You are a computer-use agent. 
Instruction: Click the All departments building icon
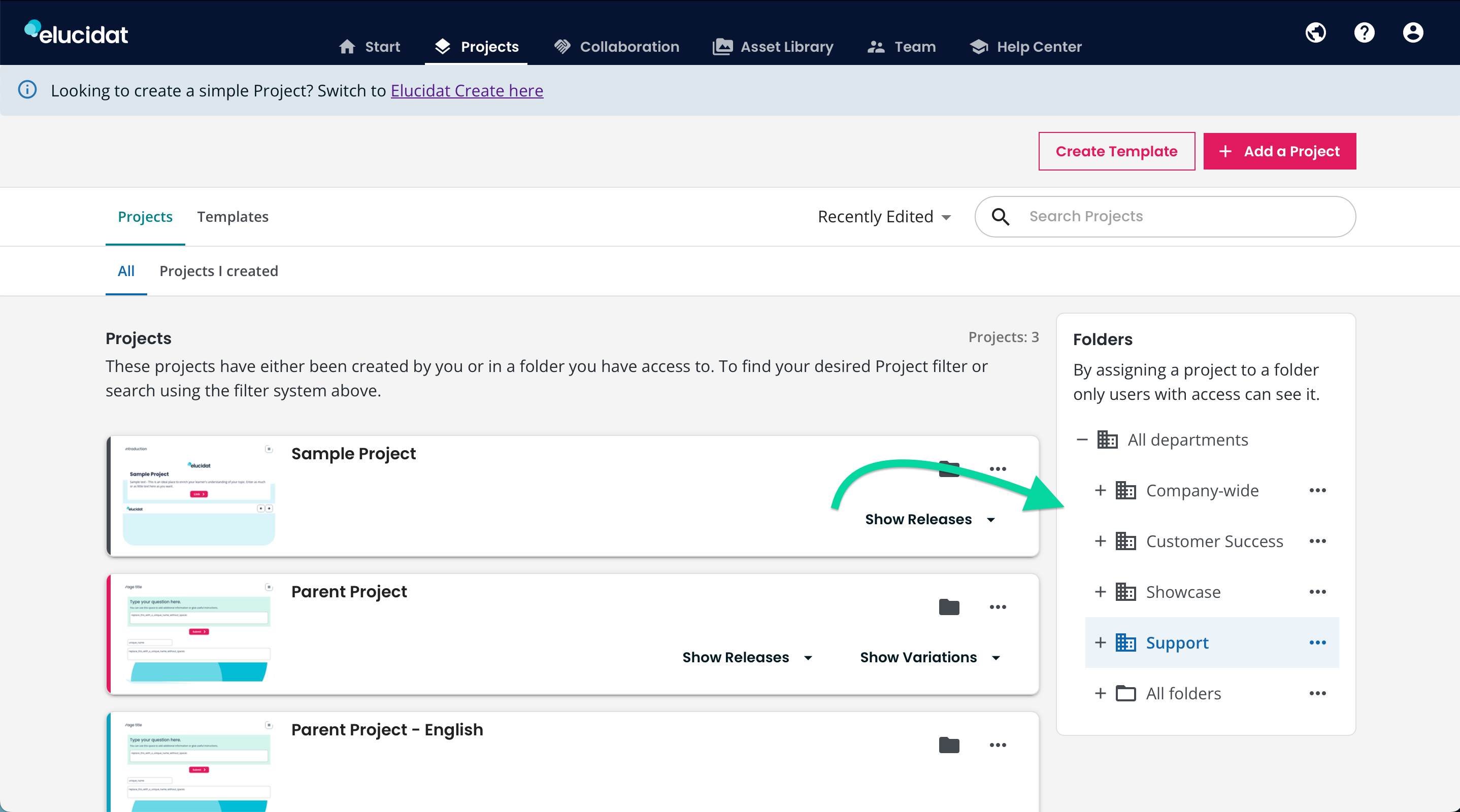coord(1107,439)
